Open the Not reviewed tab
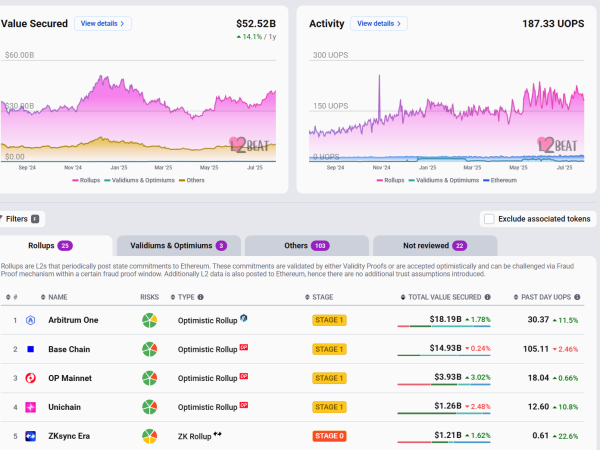Viewport: 600px width, 450px height. (435, 246)
